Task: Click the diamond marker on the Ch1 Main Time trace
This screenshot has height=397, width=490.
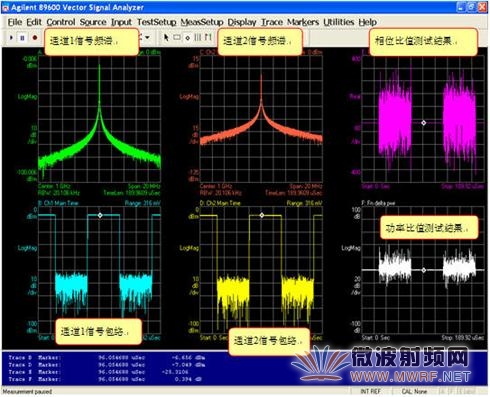Action: tap(100, 215)
